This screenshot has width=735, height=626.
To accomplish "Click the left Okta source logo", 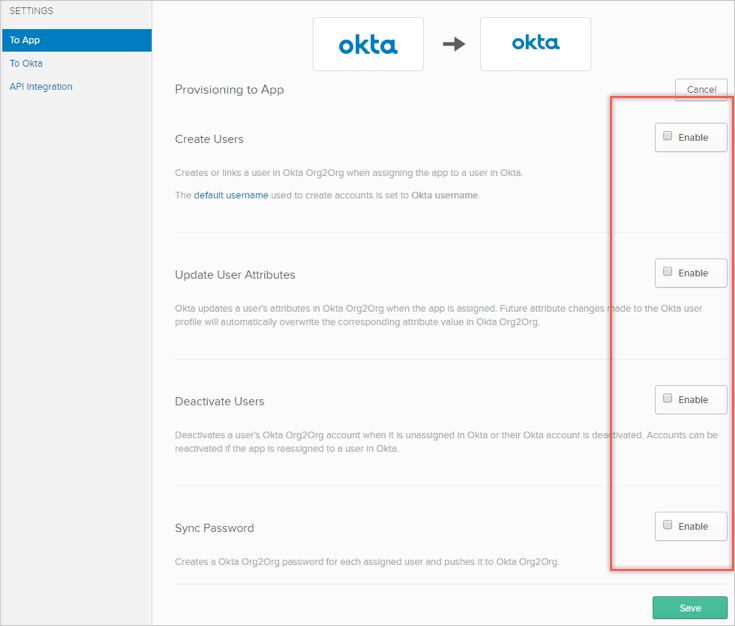I will coord(368,44).
